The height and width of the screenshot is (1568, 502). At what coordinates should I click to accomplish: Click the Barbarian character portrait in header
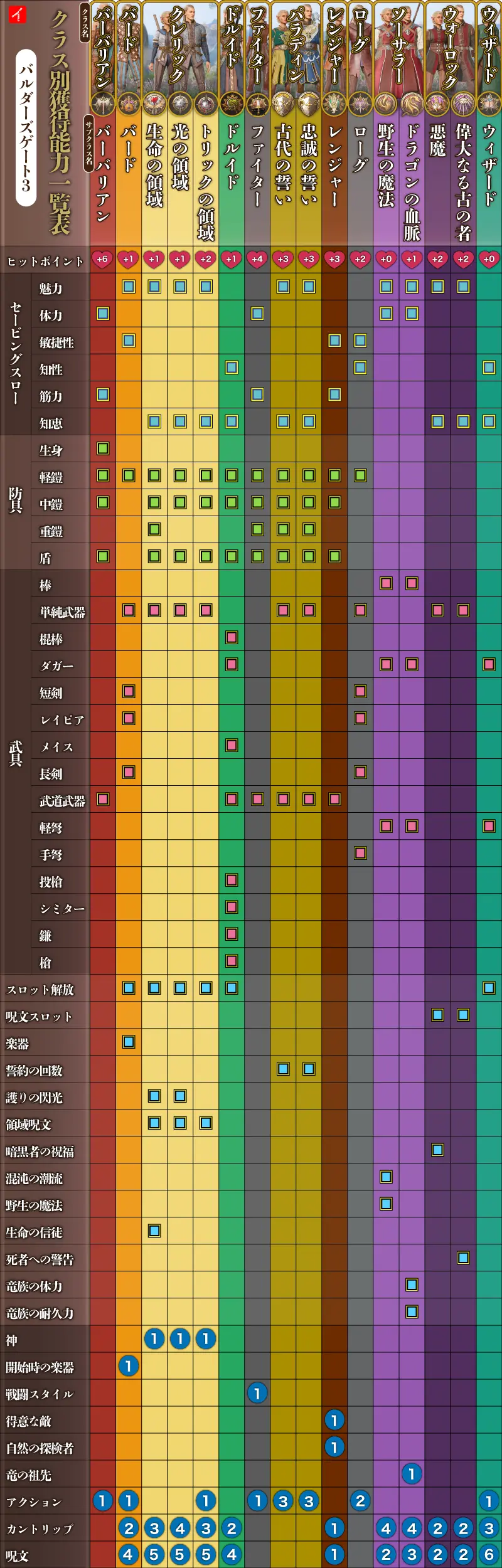tap(103, 47)
